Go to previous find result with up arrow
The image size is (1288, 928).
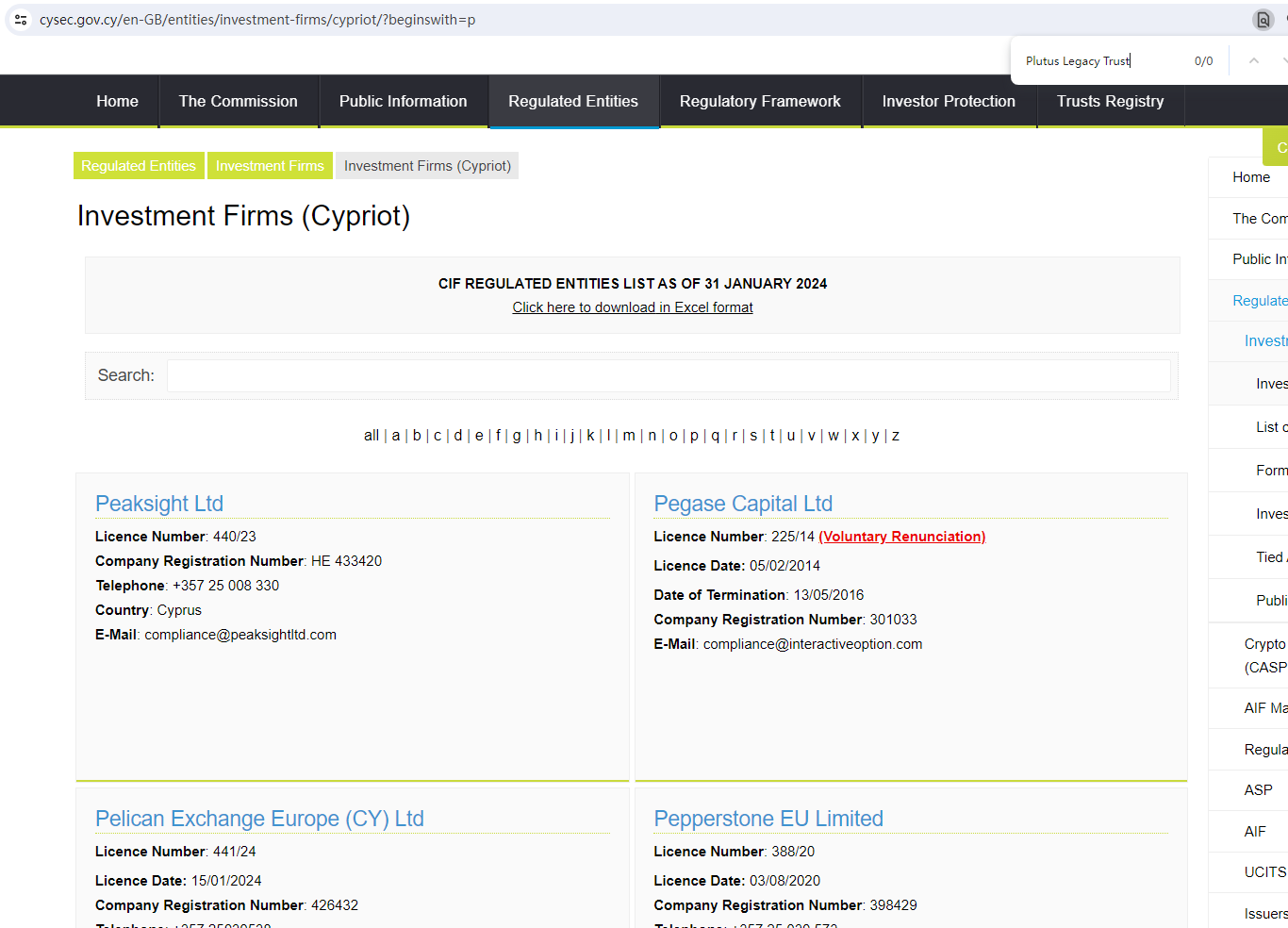(1254, 60)
